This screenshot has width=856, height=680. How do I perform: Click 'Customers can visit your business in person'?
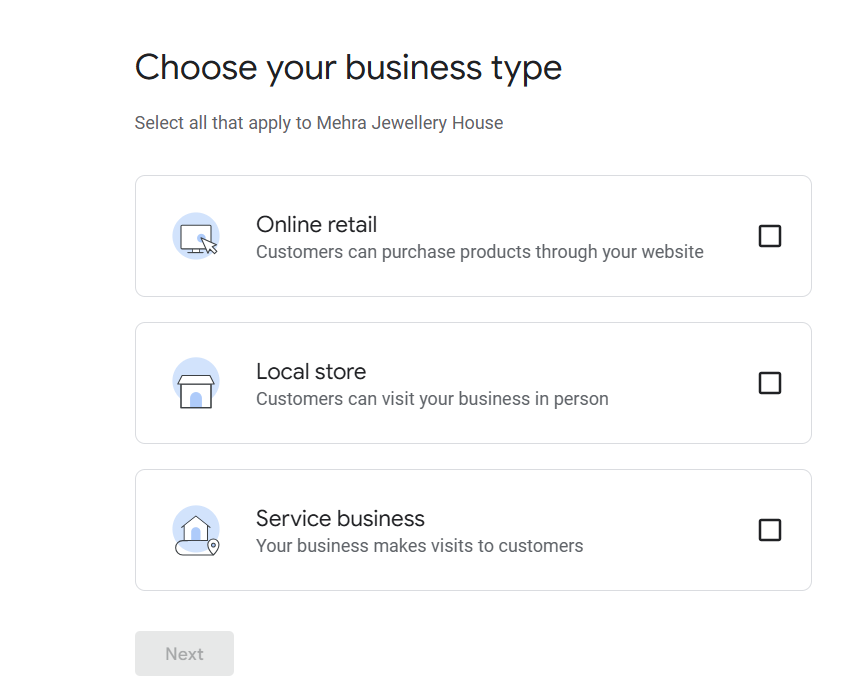click(432, 399)
